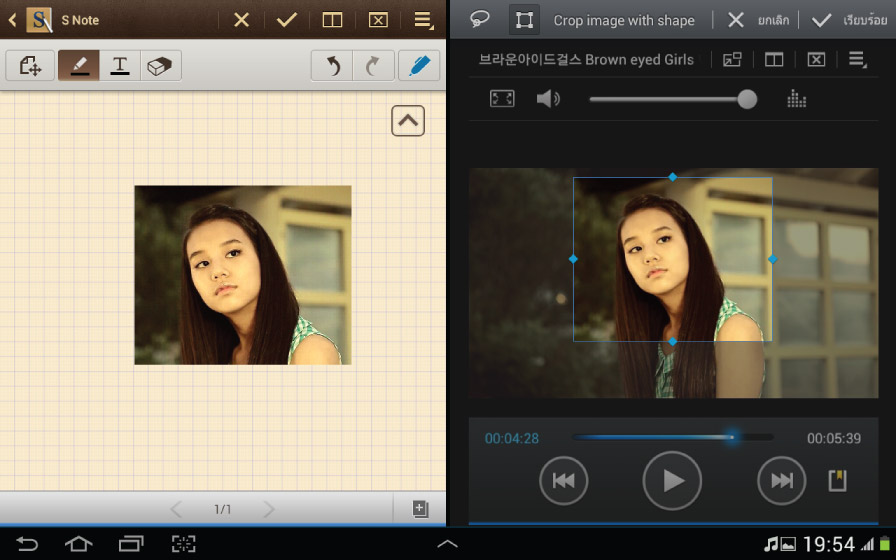This screenshot has width=896, height=560.
Task: Choose the lasso crop shape
Action: click(x=479, y=20)
